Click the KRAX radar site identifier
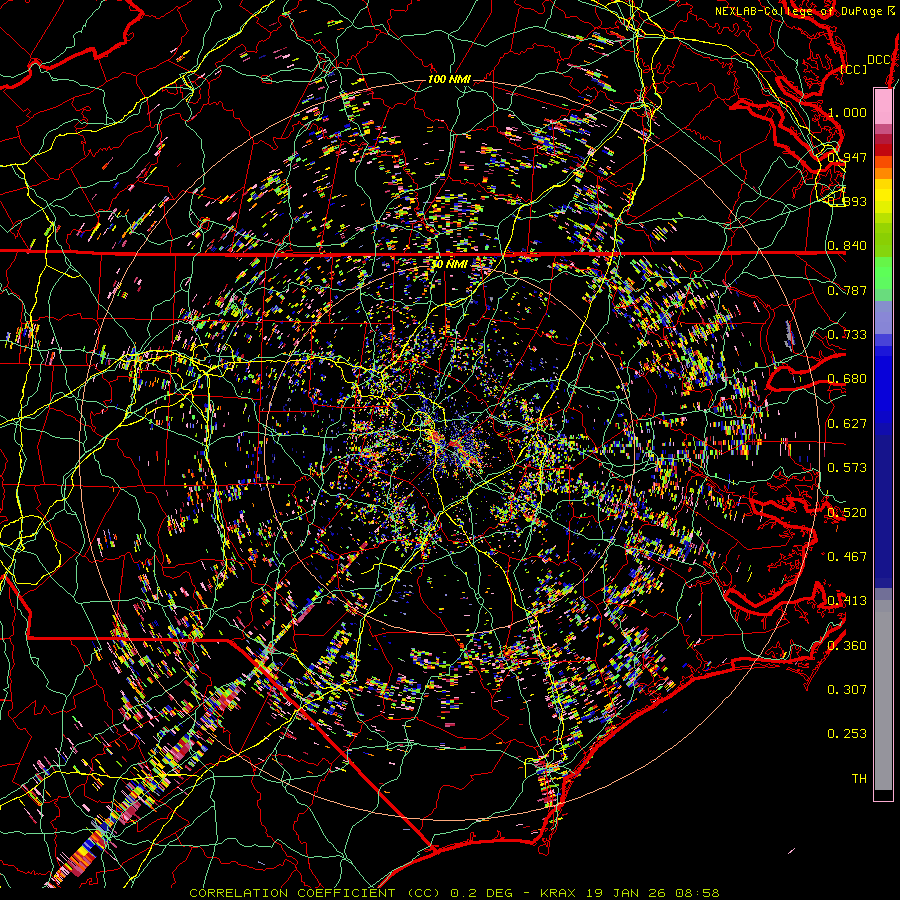Viewport: 900px width, 900px height. click(559, 893)
